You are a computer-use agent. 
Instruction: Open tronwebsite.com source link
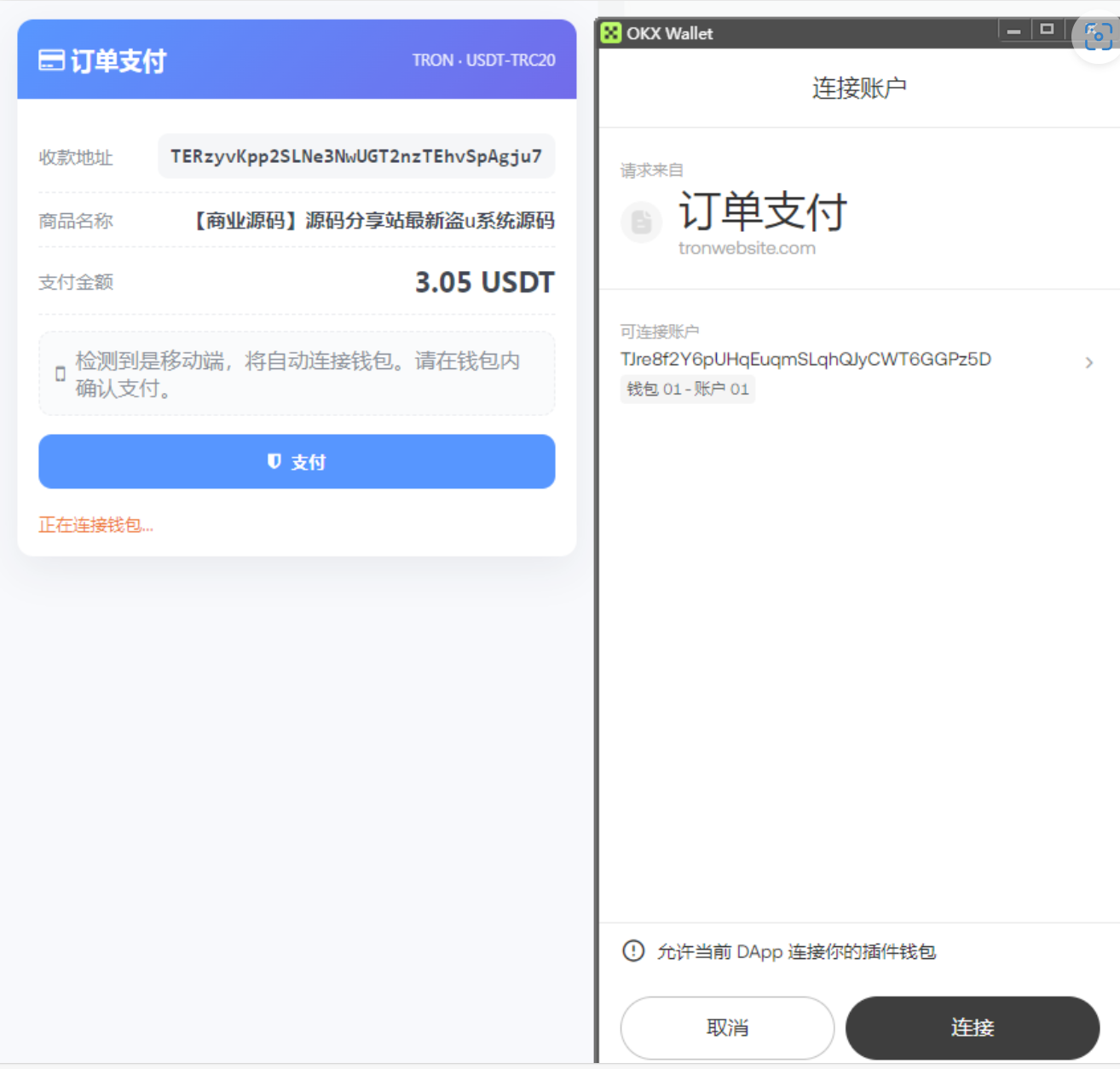(748, 248)
